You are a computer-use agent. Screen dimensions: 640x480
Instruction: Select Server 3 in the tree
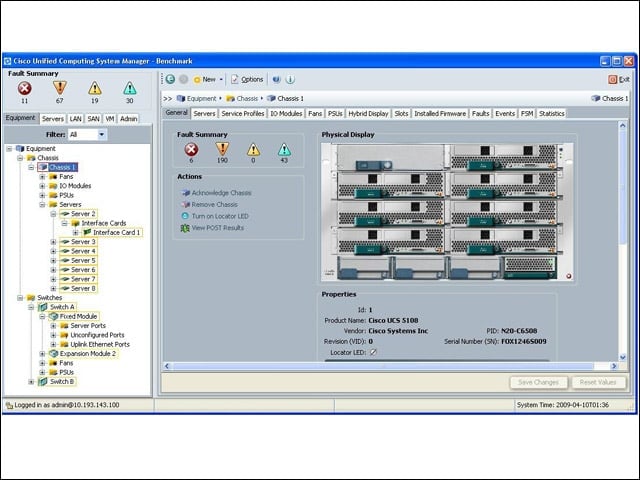[78, 242]
